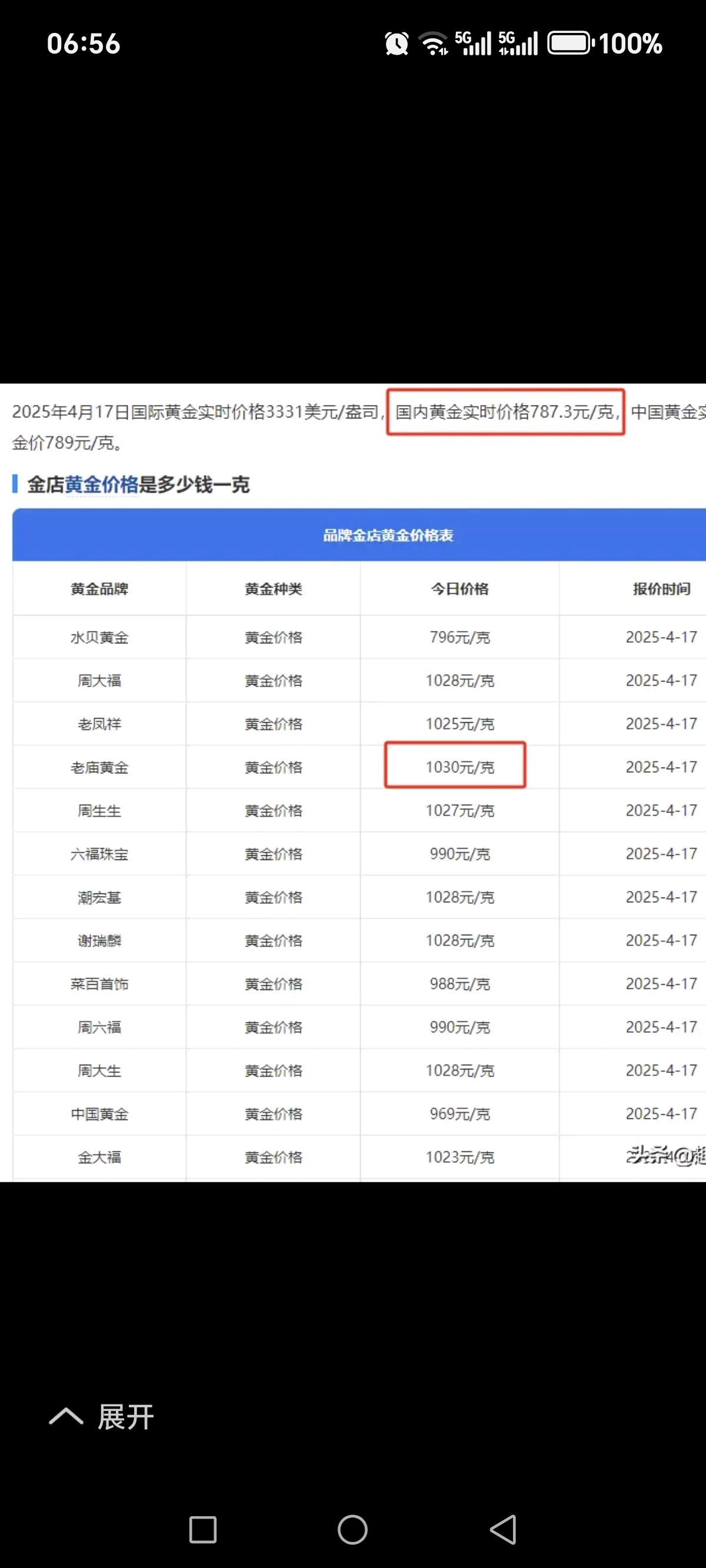Tap the 黄金价格 type cell in 周大福 row
Viewport: 706px width, 1568px height.
tap(273, 680)
